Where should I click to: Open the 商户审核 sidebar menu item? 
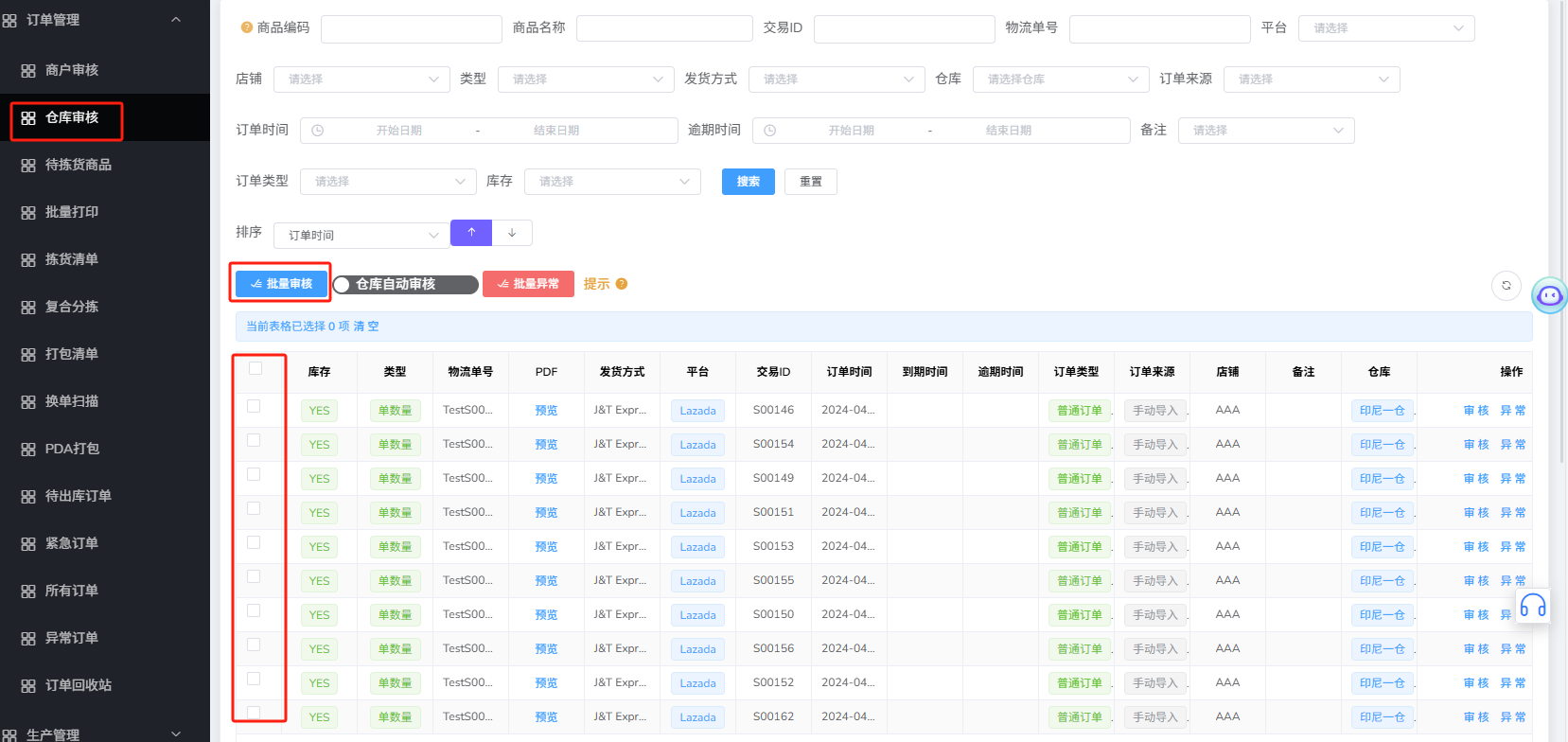pyautogui.click(x=72, y=70)
